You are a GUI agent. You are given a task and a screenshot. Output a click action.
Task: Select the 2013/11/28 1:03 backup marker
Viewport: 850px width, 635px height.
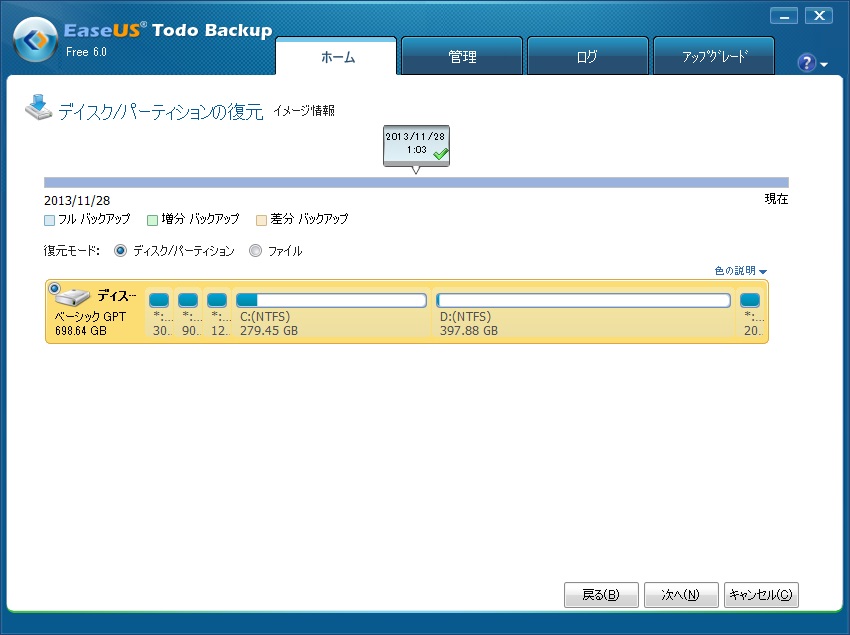coord(416,145)
